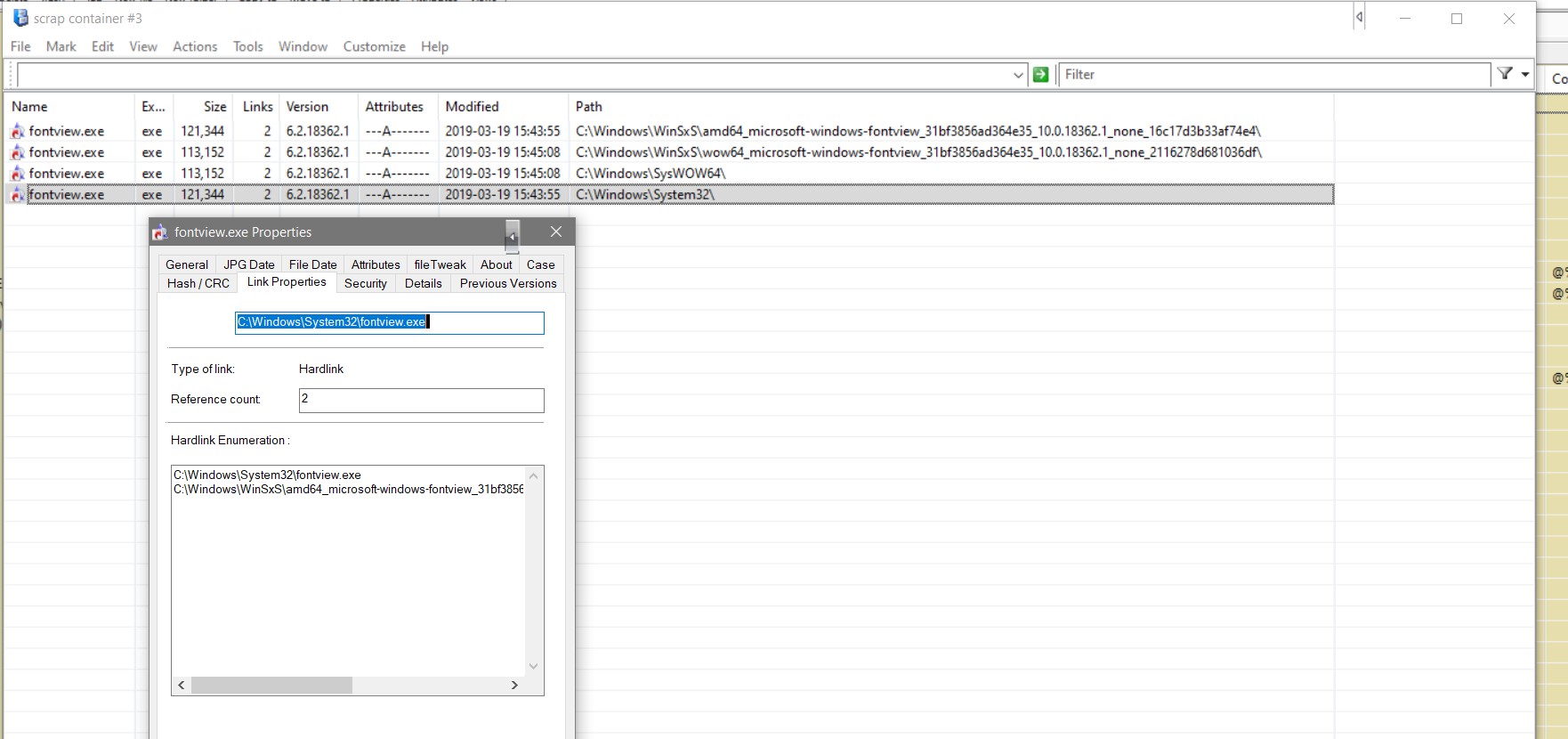The image size is (1568, 739).
Task: Sort by the Version column header
Action: pyautogui.click(x=319, y=107)
